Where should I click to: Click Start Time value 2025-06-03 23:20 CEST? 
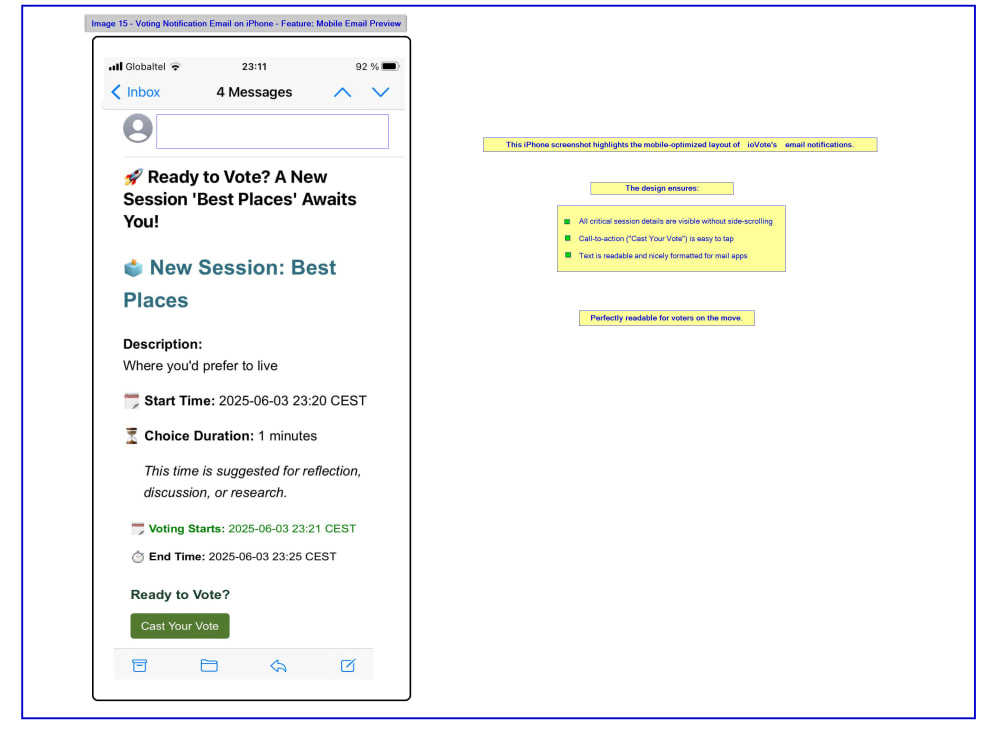(293, 401)
